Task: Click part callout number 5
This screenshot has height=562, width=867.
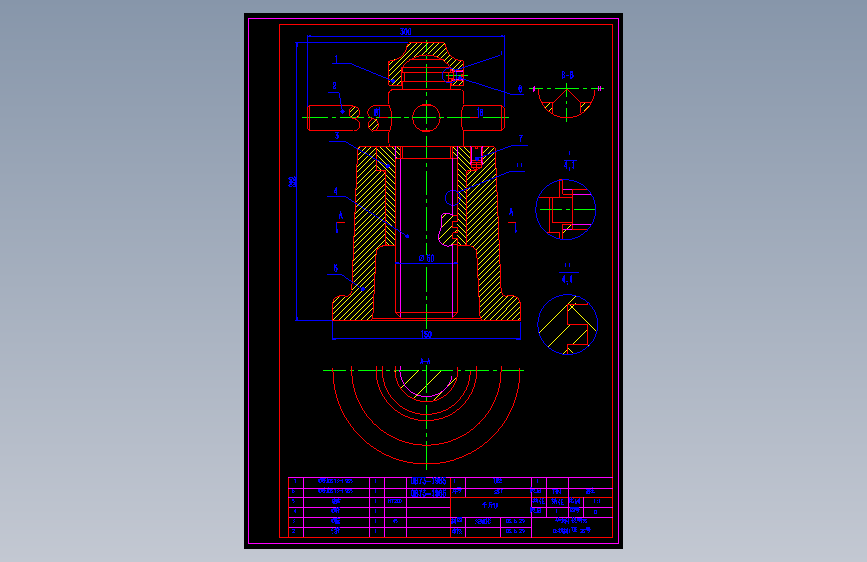Action: [336, 268]
